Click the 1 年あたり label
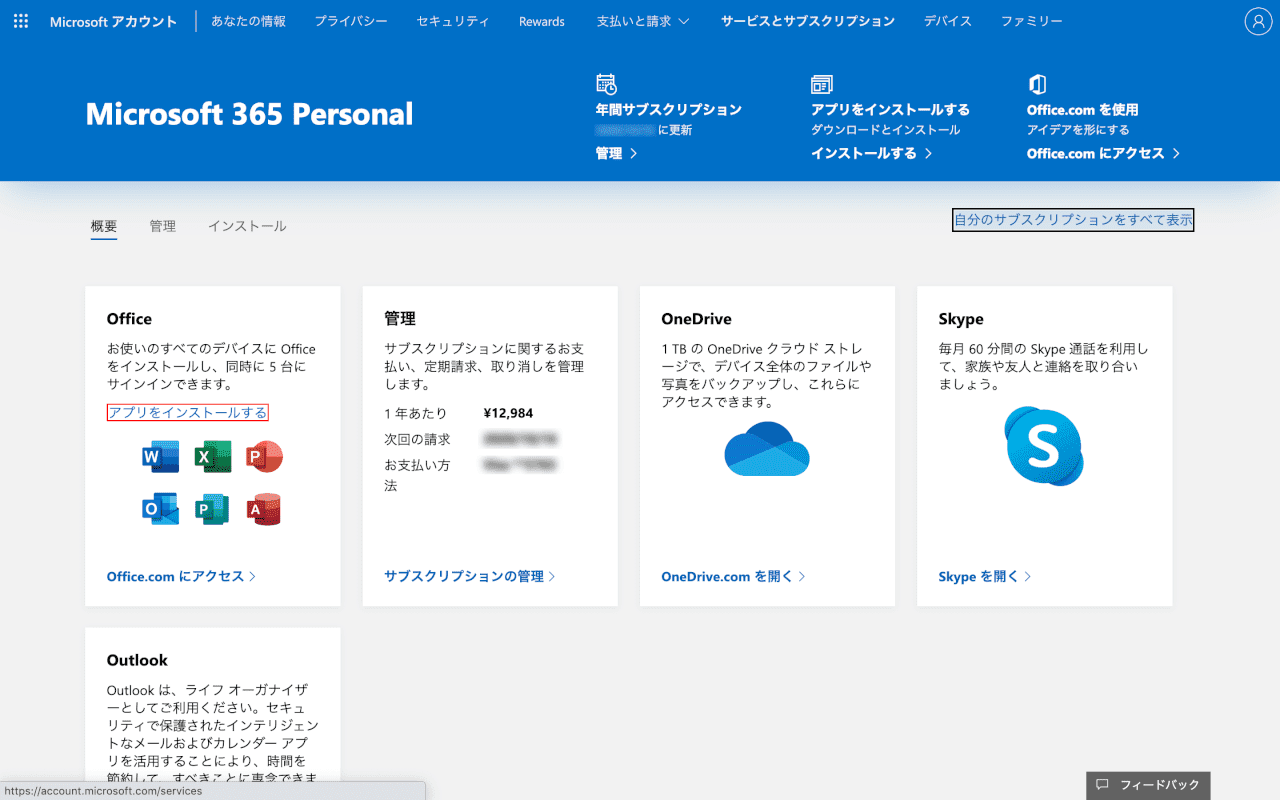Viewport: 1280px width, 800px height. pos(416,413)
